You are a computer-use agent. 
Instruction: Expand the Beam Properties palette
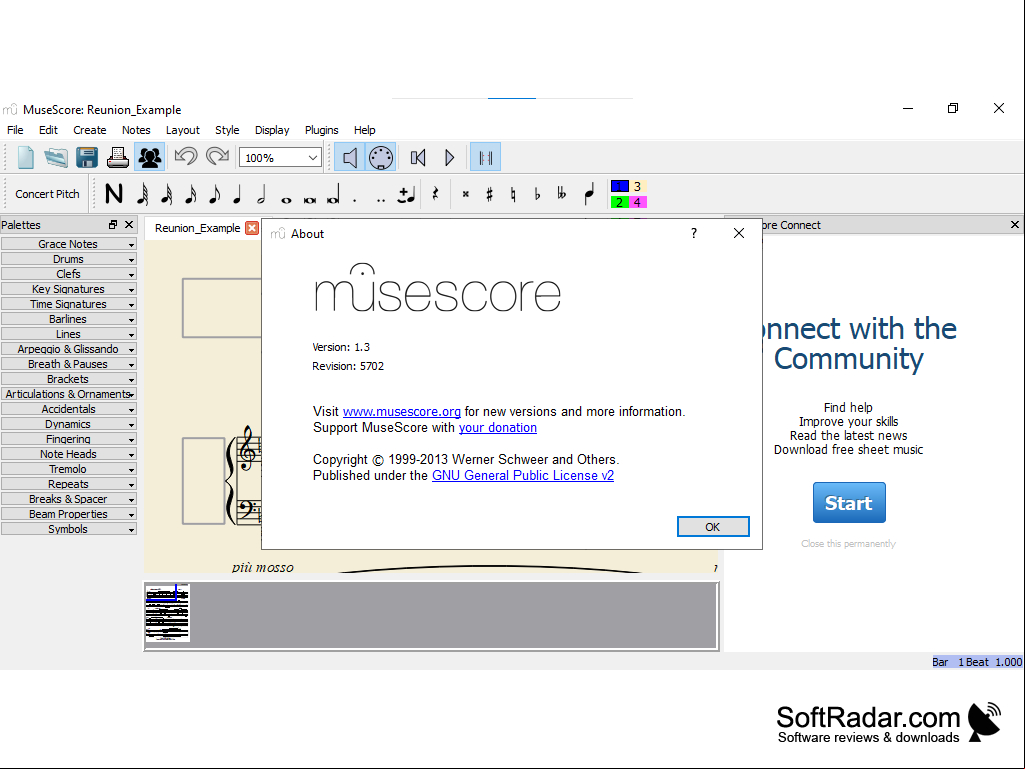[69, 515]
